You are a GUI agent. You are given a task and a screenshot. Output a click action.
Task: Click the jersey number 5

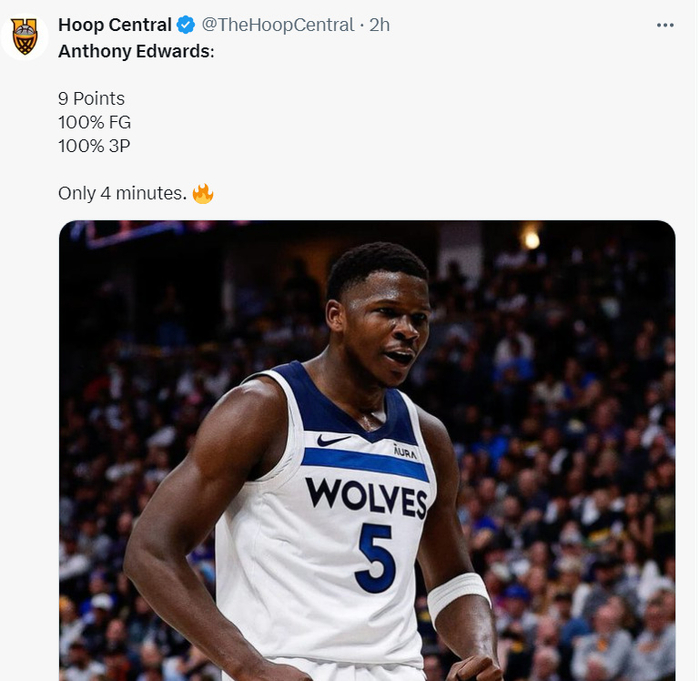tap(375, 556)
